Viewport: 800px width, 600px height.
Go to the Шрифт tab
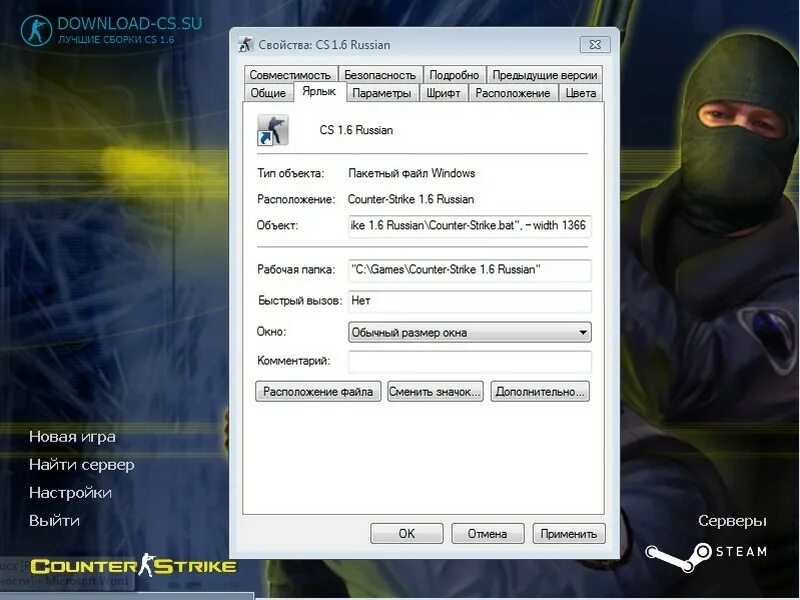point(443,93)
